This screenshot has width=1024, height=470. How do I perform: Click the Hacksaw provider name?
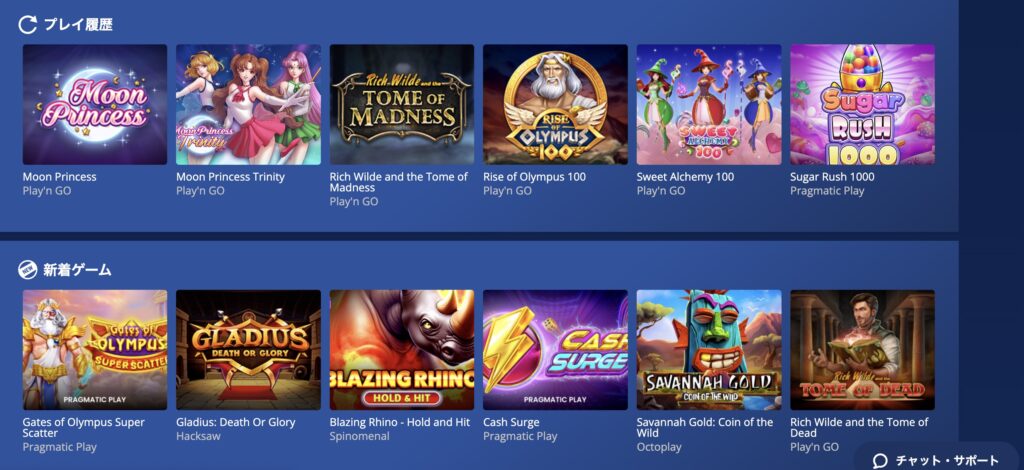tap(198, 436)
